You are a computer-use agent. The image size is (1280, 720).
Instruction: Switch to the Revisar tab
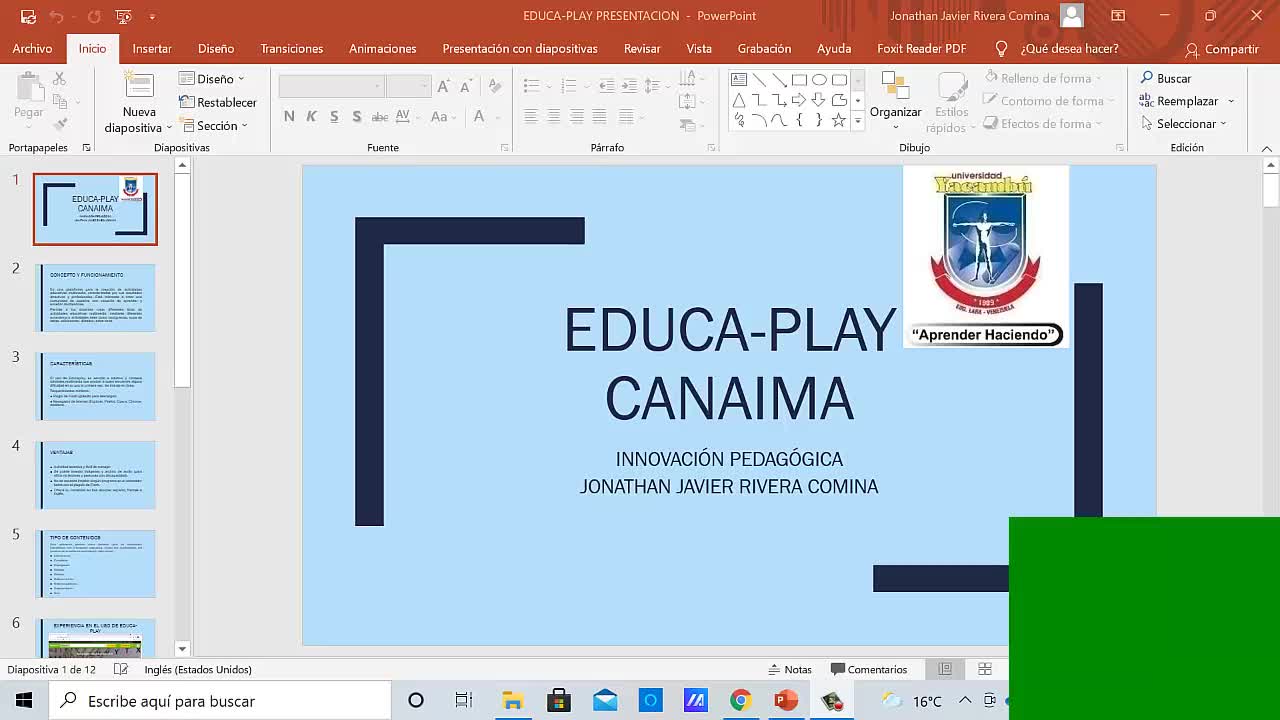tap(642, 48)
